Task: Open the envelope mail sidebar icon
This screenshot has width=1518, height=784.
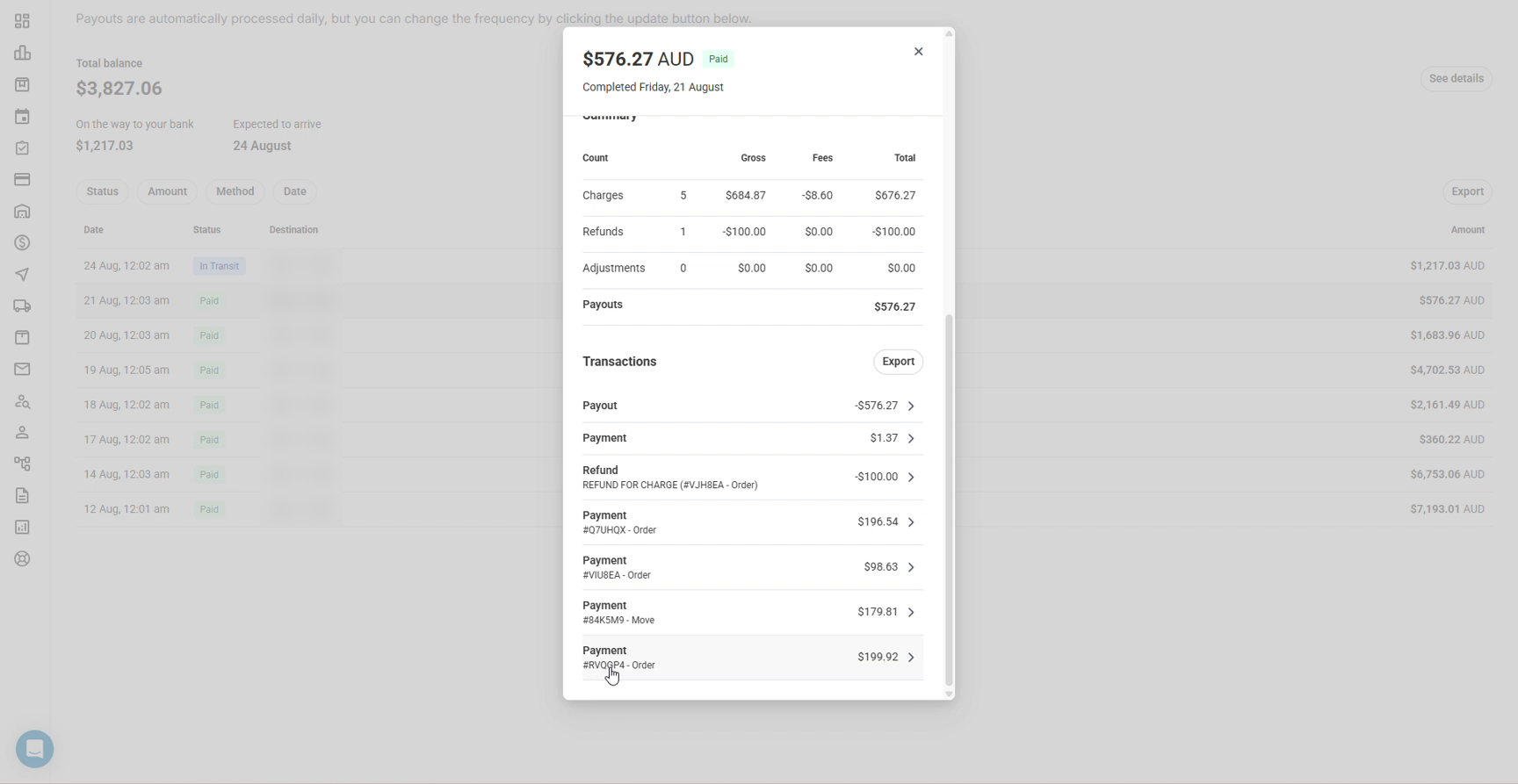Action: pyautogui.click(x=22, y=370)
